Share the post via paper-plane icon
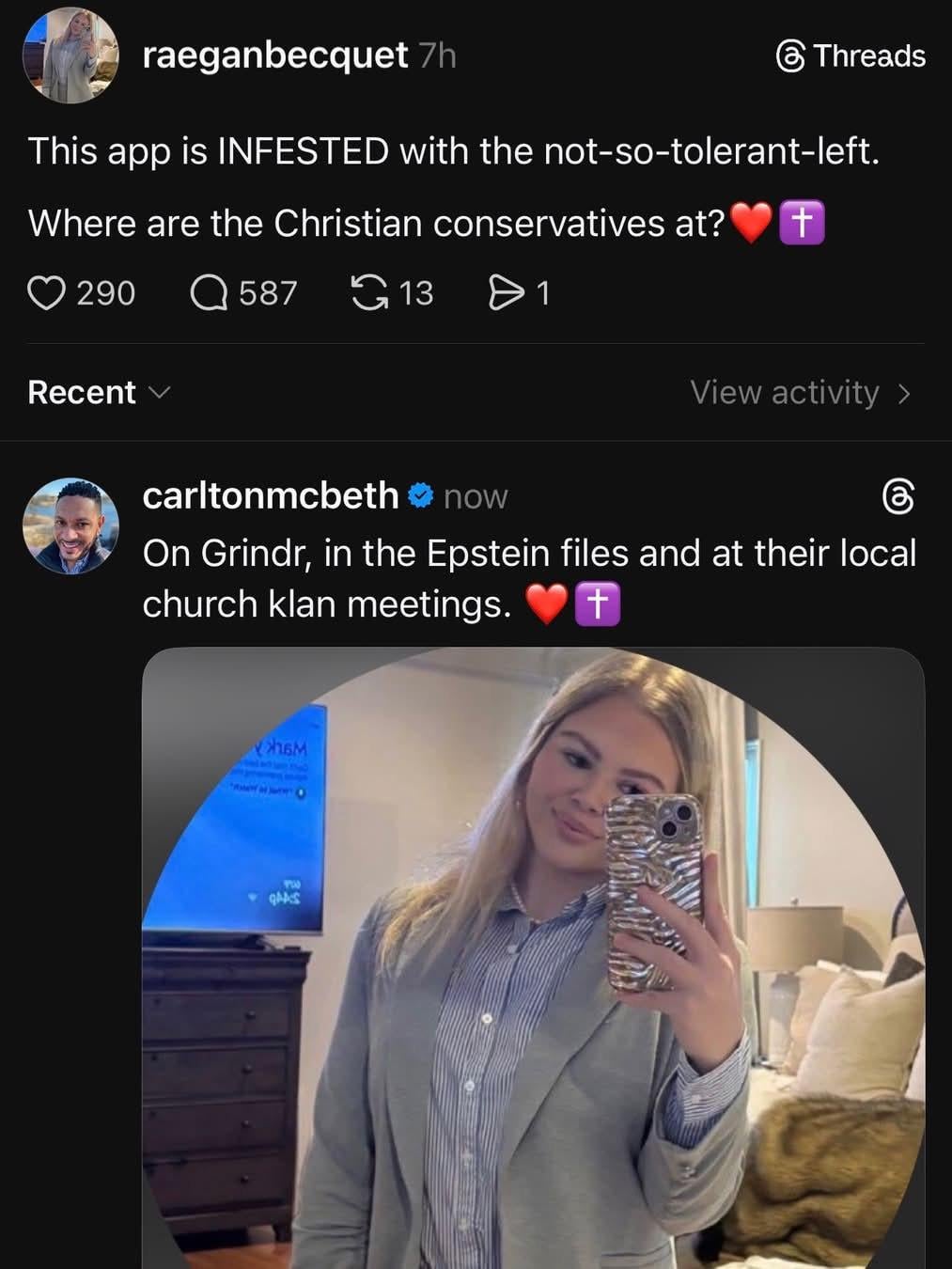The height and width of the screenshot is (1269, 952). [x=506, y=293]
